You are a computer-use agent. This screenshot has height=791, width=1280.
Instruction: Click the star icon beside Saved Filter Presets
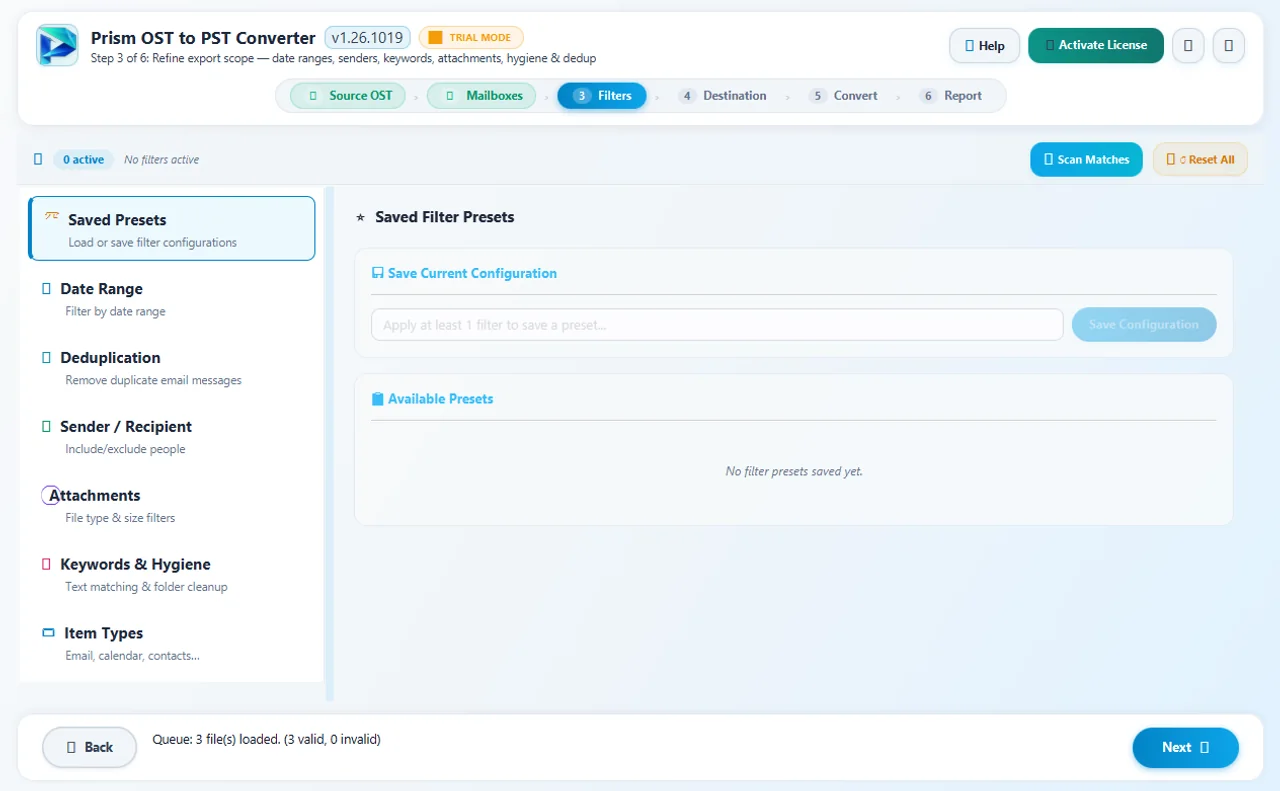tap(361, 217)
